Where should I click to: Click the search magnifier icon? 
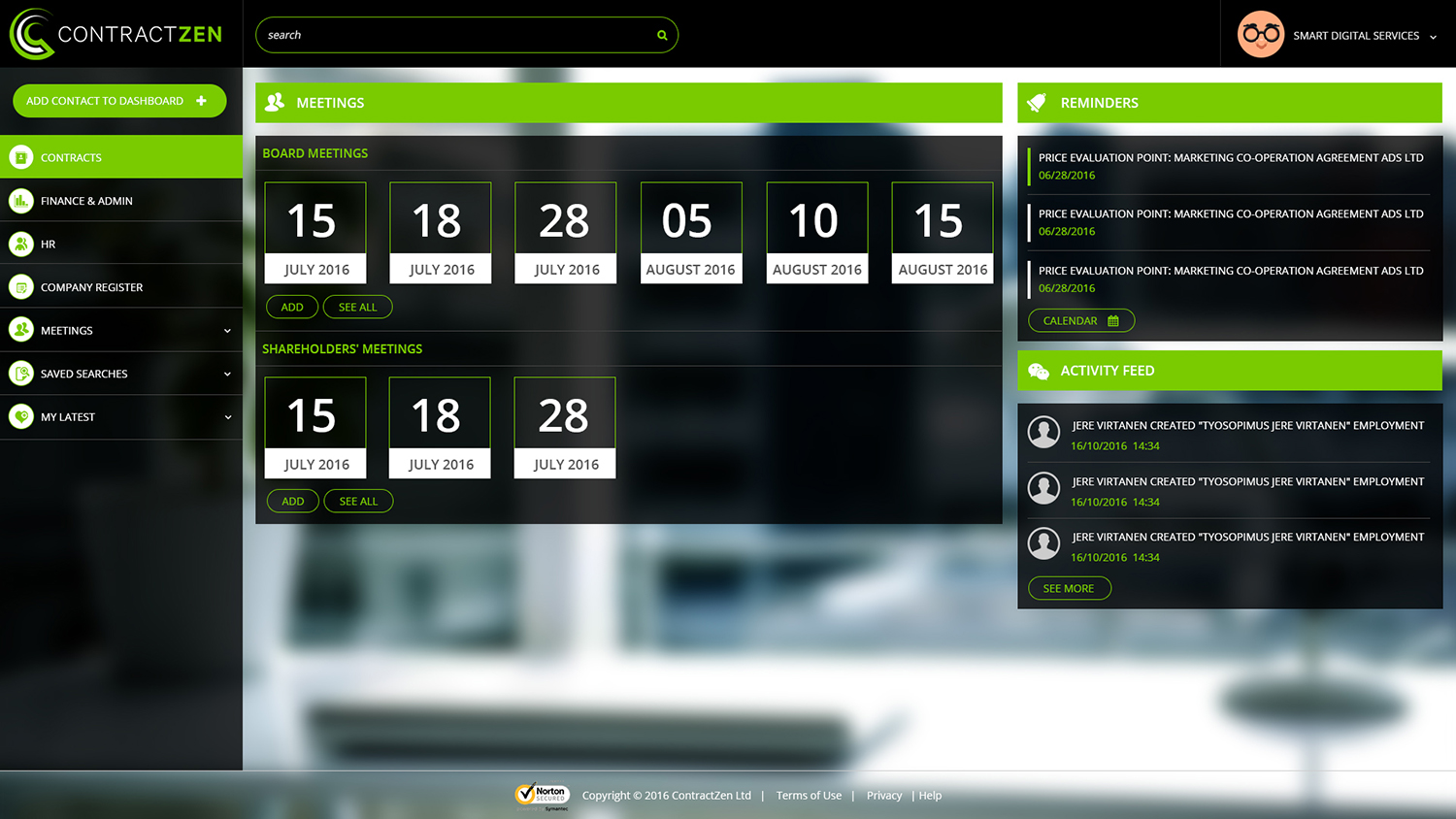point(662,35)
